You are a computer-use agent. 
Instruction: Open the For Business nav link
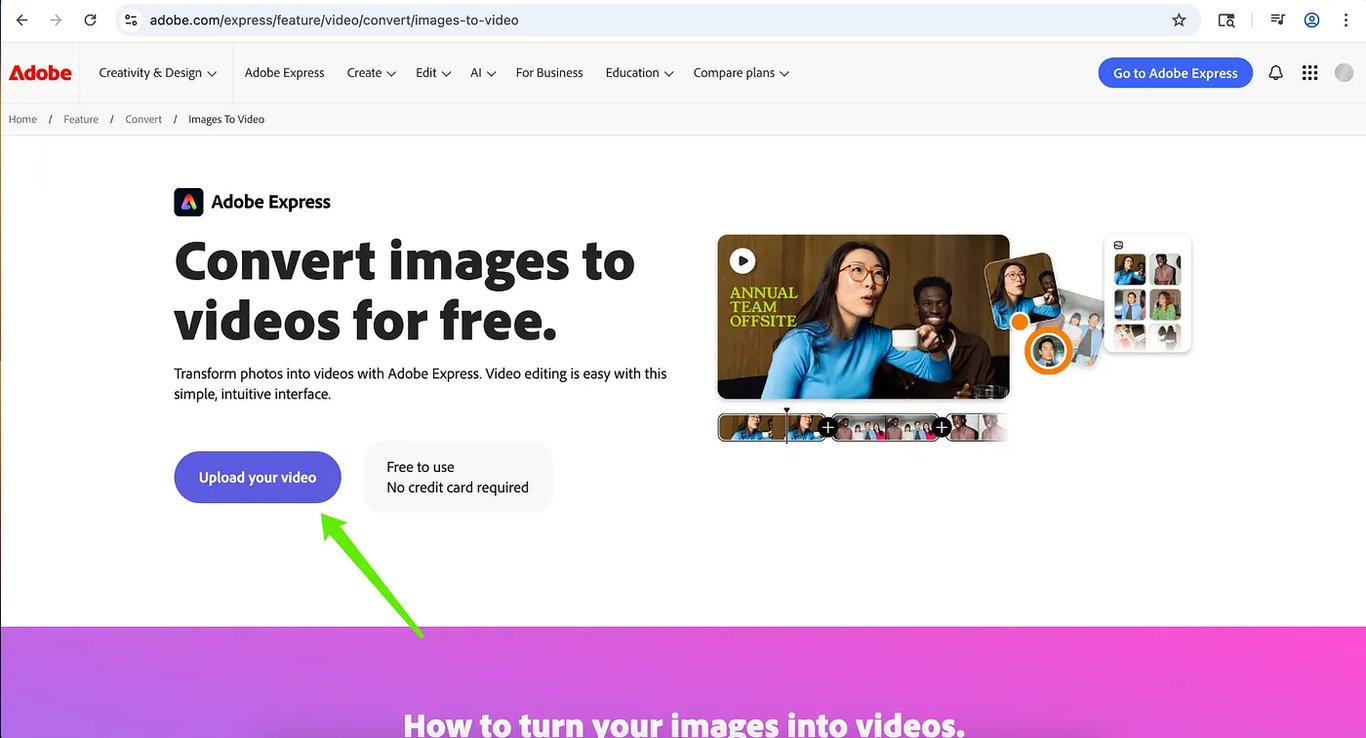pos(549,73)
